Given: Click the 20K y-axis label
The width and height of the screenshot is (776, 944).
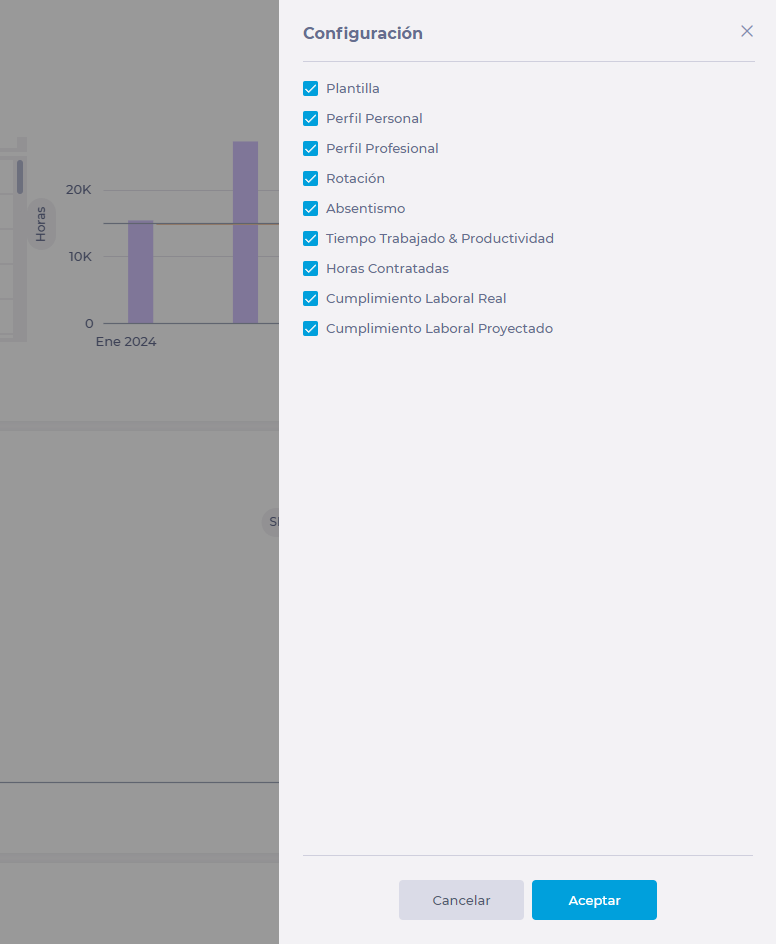Looking at the screenshot, I should coord(79,190).
